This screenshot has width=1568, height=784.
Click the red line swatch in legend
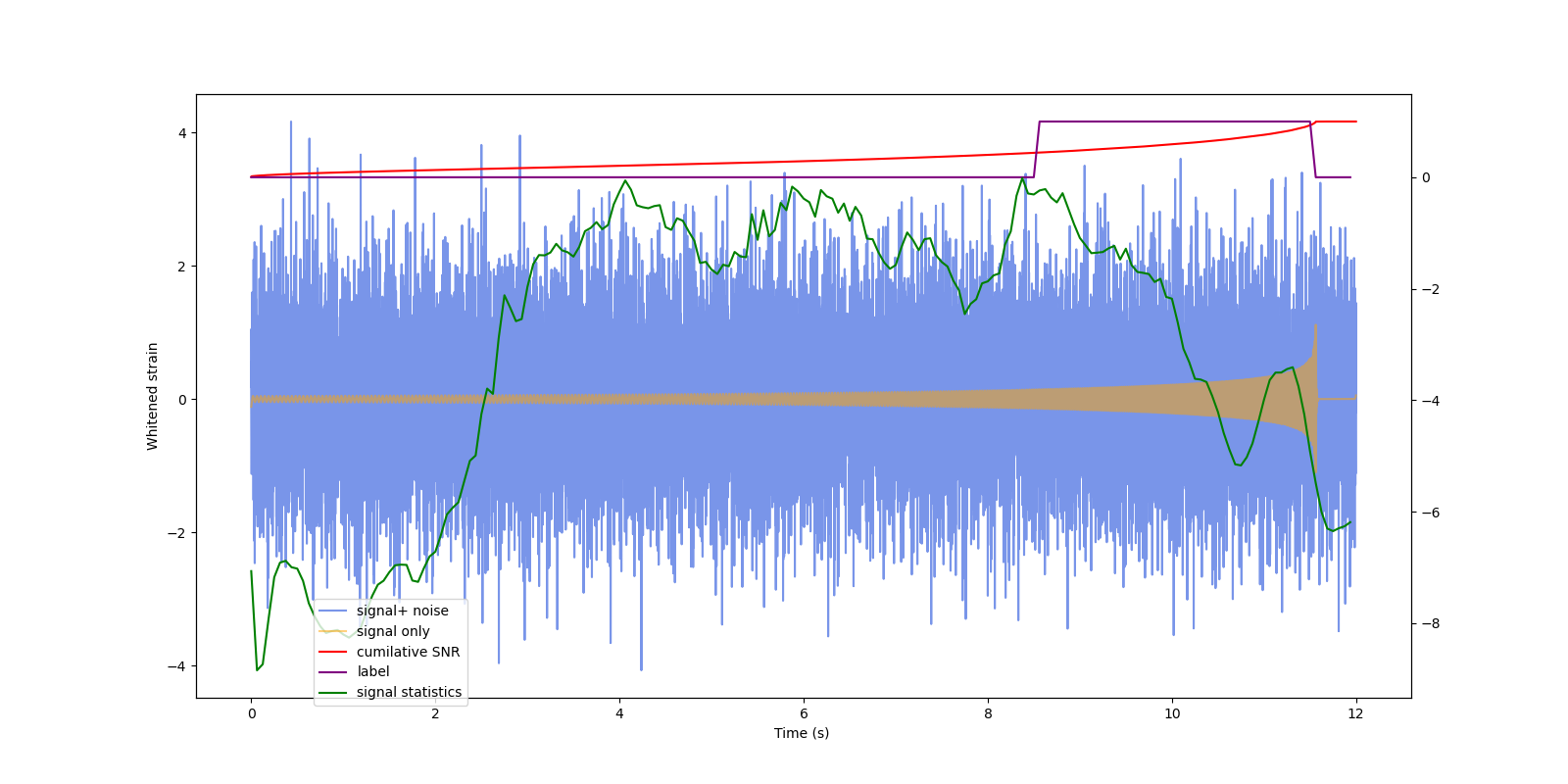coord(333,652)
